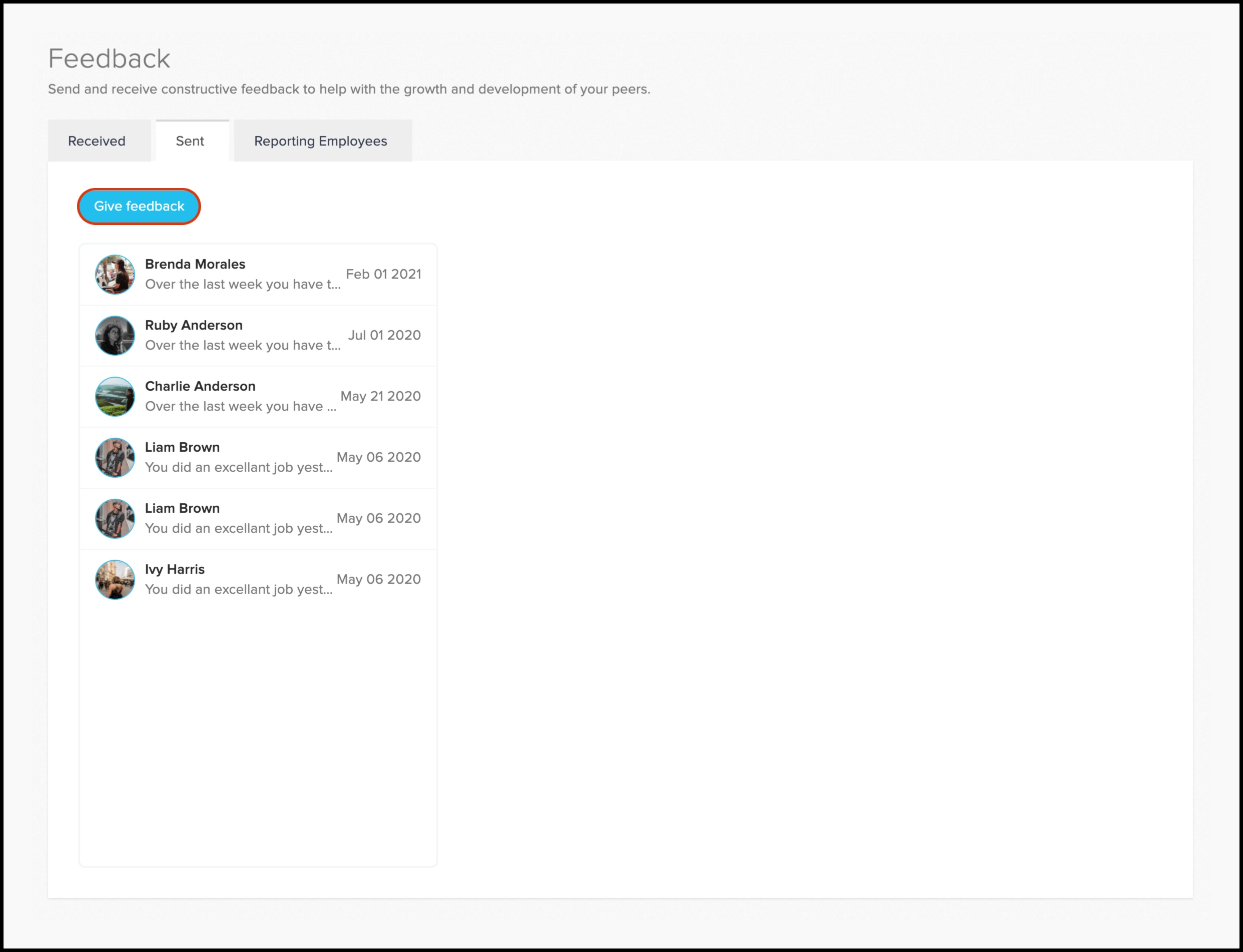
Task: Click the first Liam Brown avatar
Action: [115, 457]
